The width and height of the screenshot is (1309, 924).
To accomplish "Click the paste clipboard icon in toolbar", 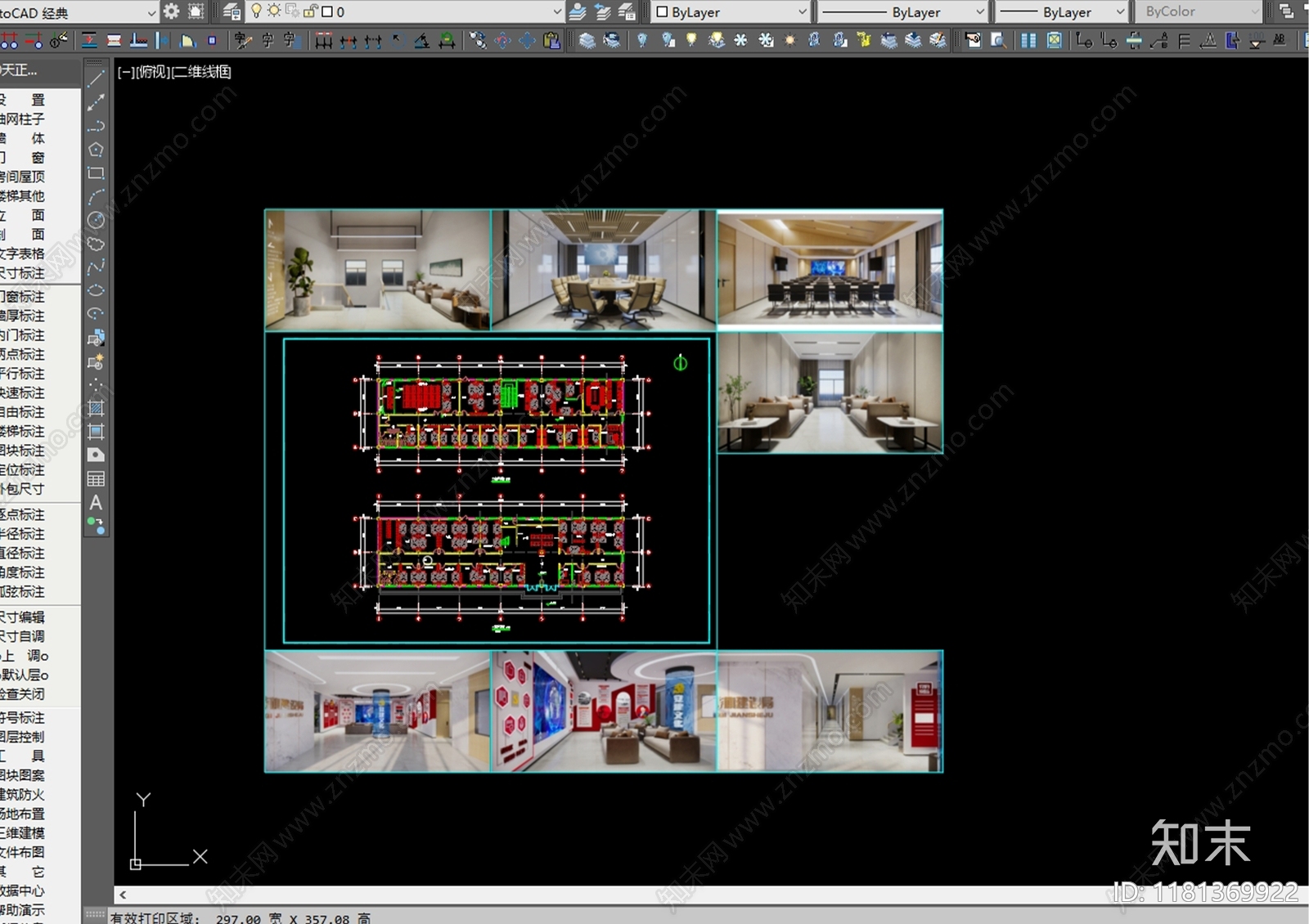I will tap(552, 40).
